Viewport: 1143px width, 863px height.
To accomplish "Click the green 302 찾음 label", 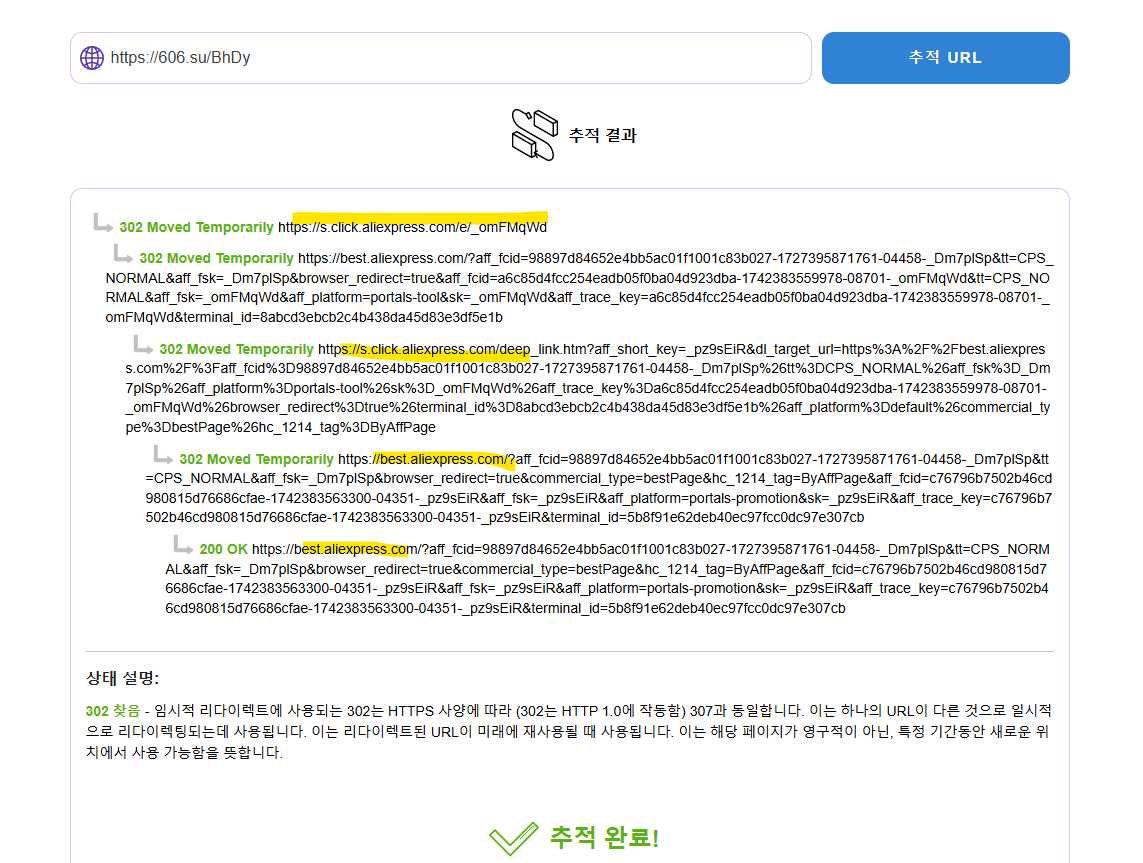I will coord(113,711).
